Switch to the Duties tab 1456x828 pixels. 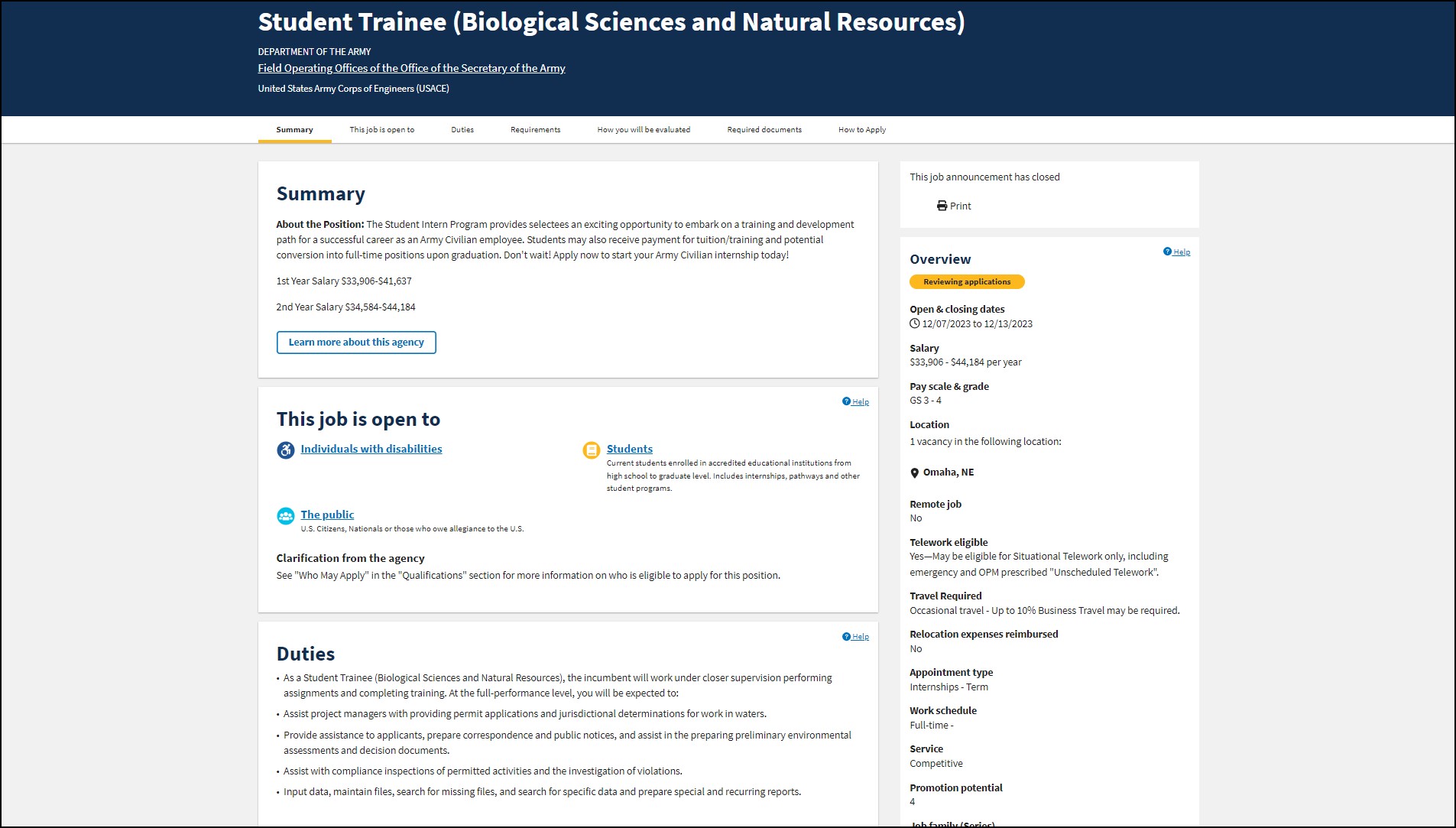(462, 130)
